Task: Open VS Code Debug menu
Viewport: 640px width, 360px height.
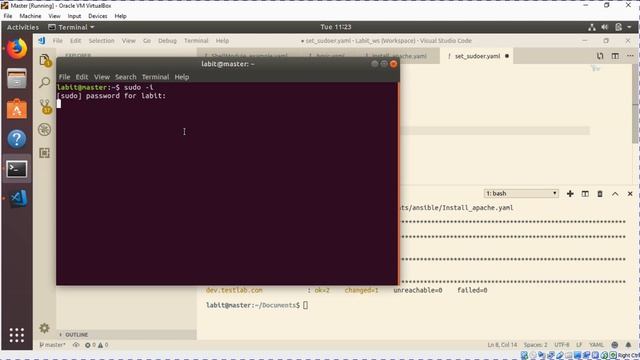Action: click(167, 41)
